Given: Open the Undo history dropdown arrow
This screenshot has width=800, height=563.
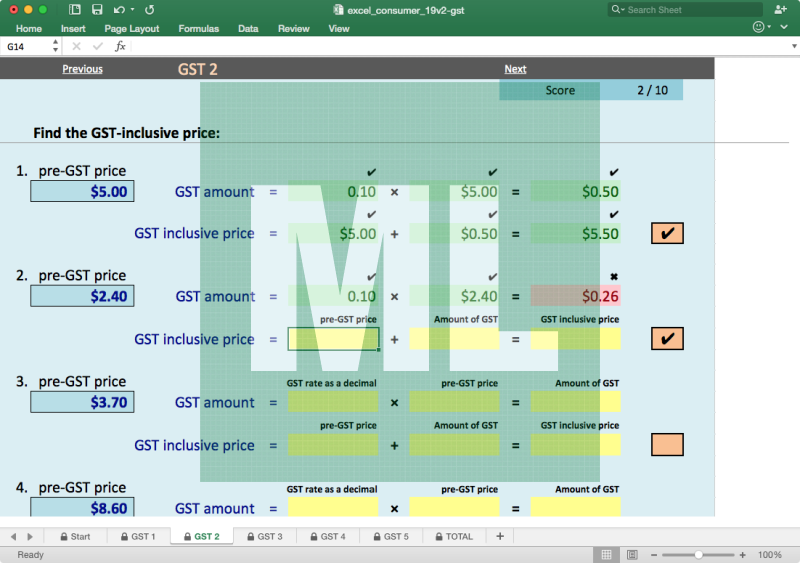Looking at the screenshot, I should click(131, 10).
